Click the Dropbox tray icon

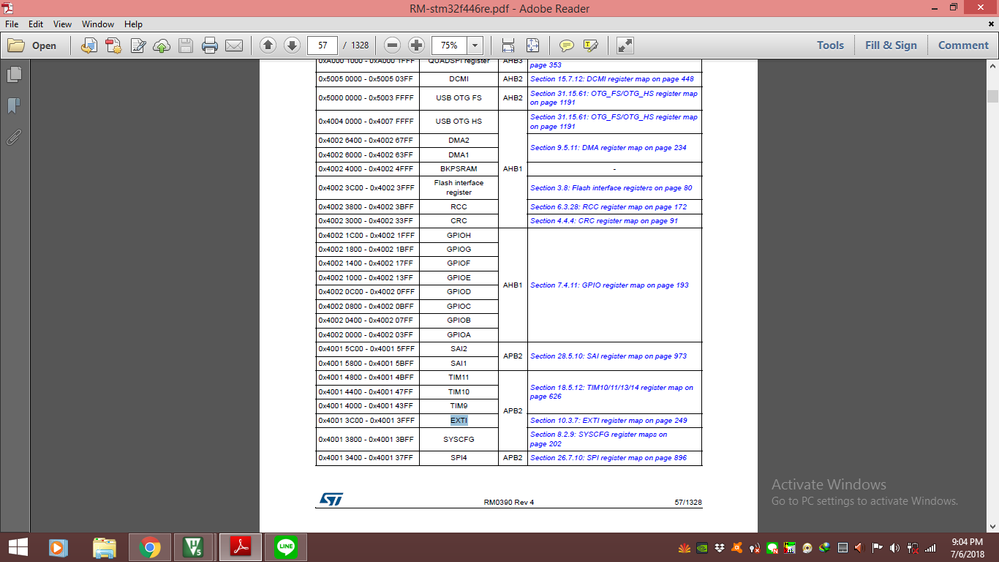tap(719, 548)
